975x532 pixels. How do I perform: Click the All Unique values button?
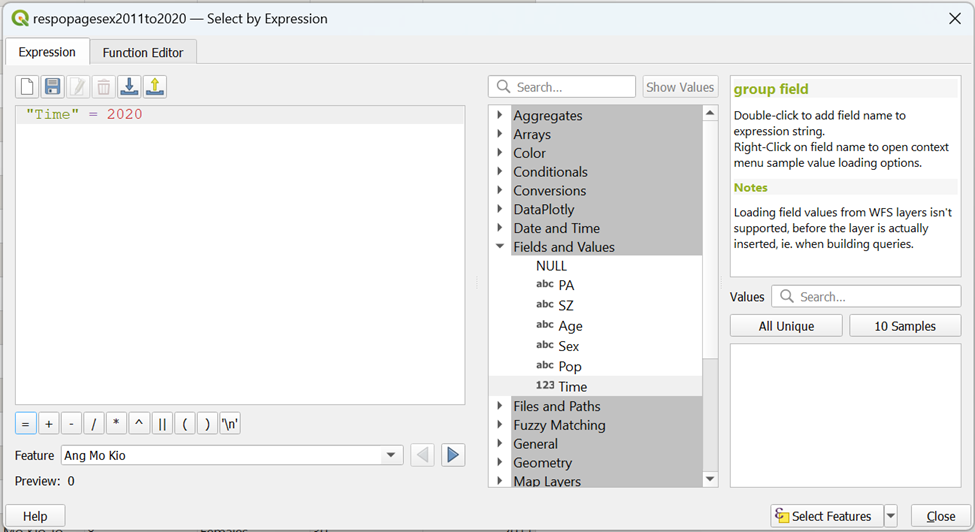(786, 326)
